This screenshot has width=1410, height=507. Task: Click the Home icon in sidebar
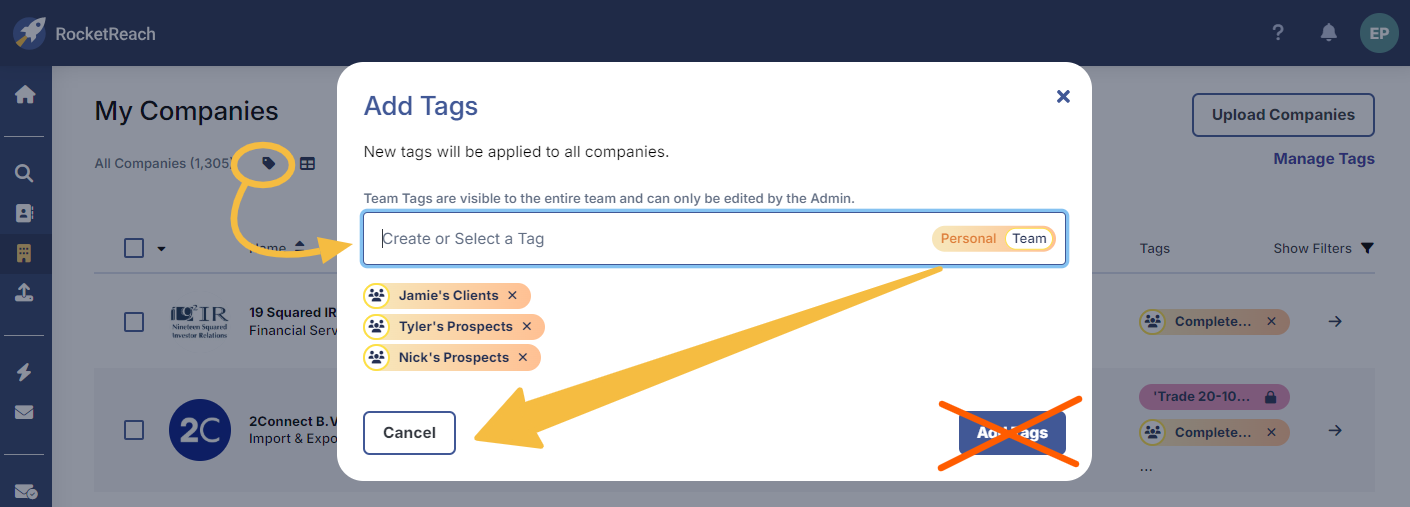click(25, 95)
